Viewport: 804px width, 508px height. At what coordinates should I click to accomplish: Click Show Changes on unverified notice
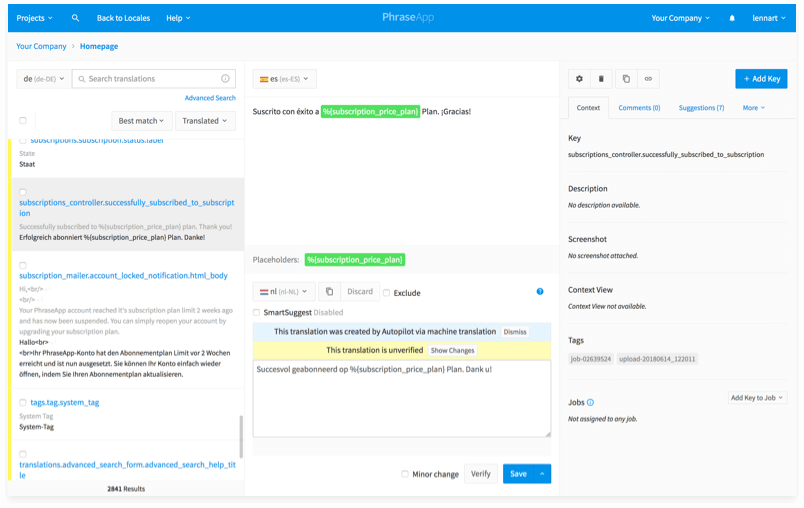tap(452, 351)
